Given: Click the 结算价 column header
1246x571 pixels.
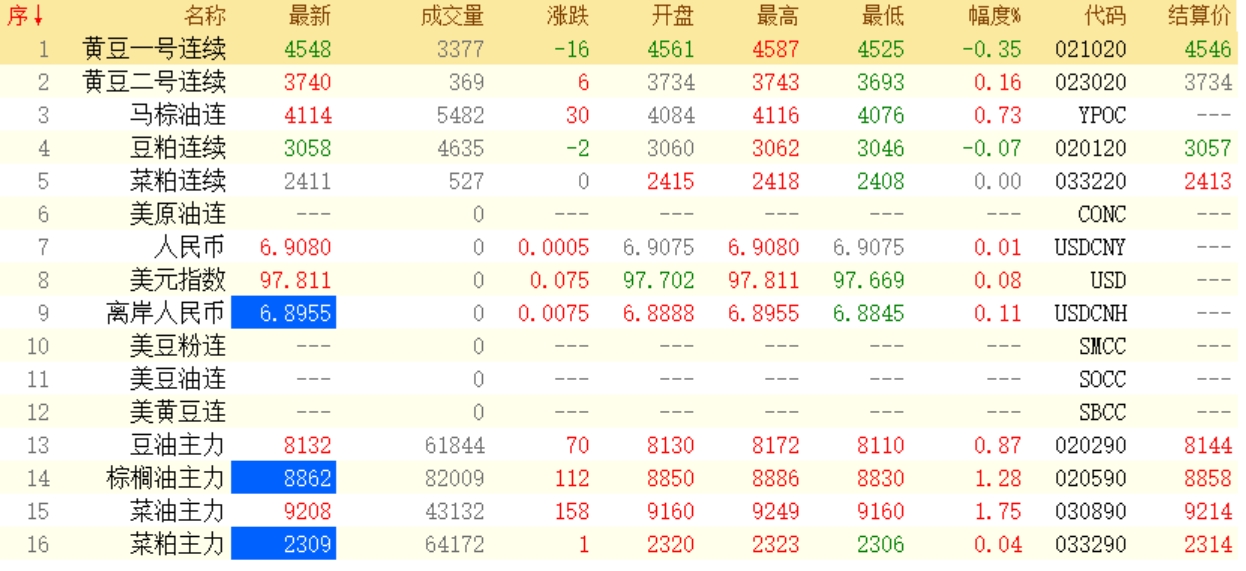Looking at the screenshot, I should coord(1199,16).
